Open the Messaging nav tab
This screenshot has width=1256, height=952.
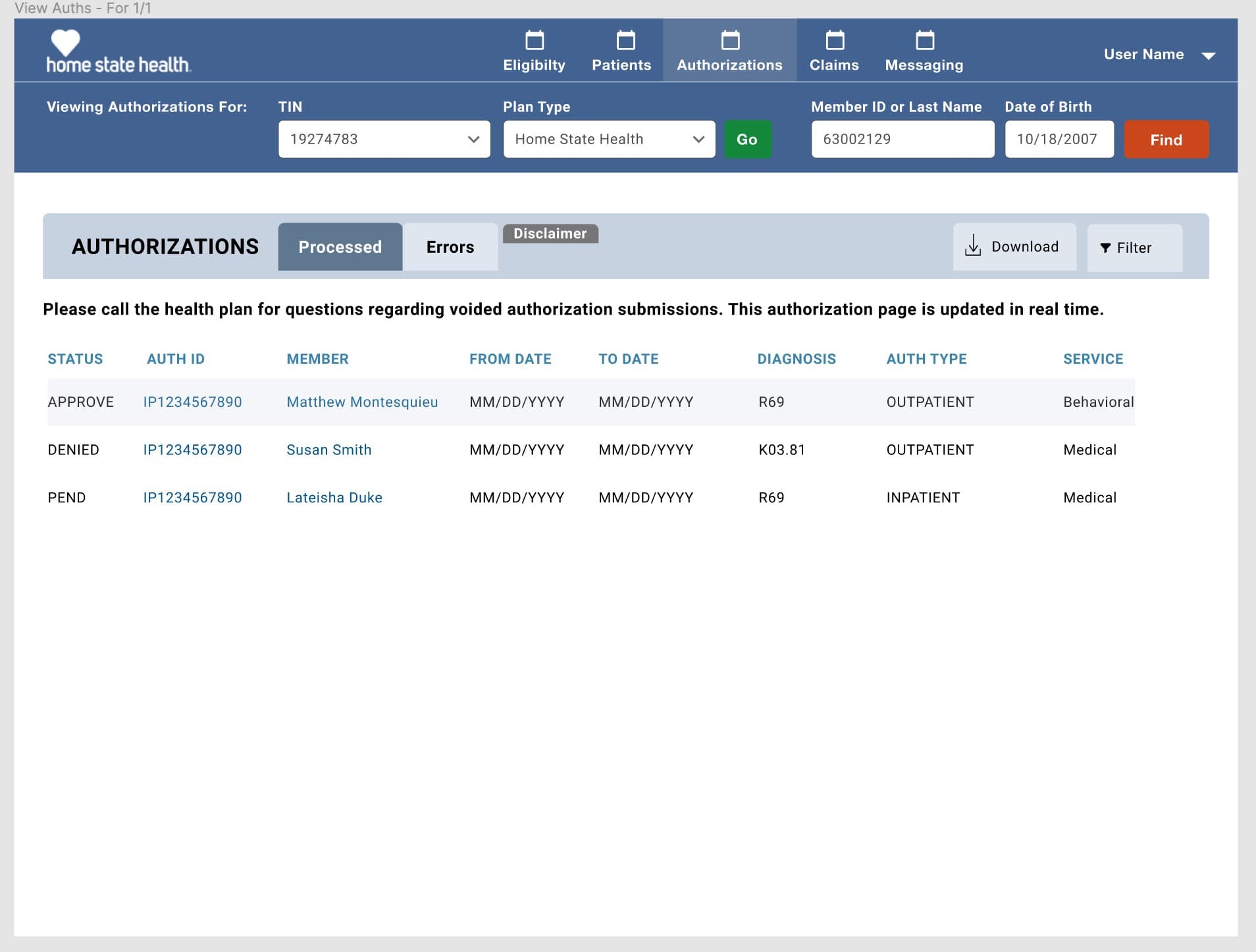point(924,51)
